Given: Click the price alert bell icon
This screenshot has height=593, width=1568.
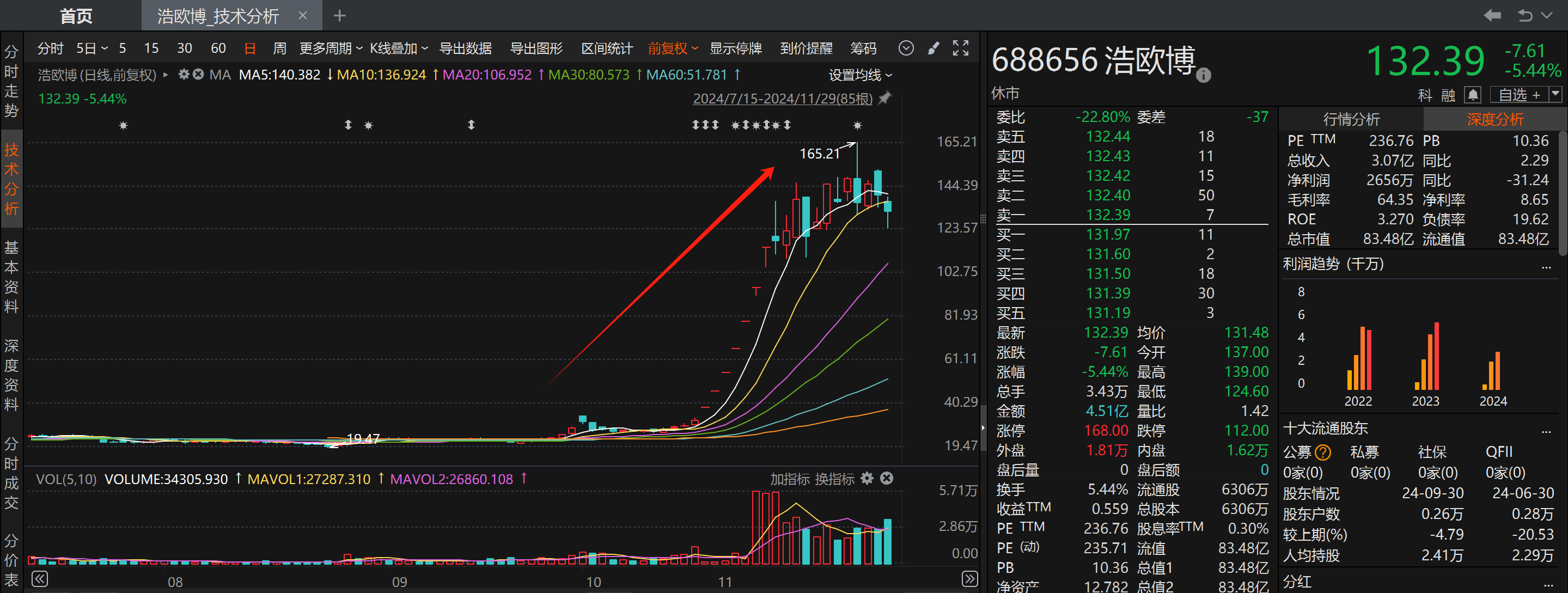Looking at the screenshot, I should click(1473, 95).
